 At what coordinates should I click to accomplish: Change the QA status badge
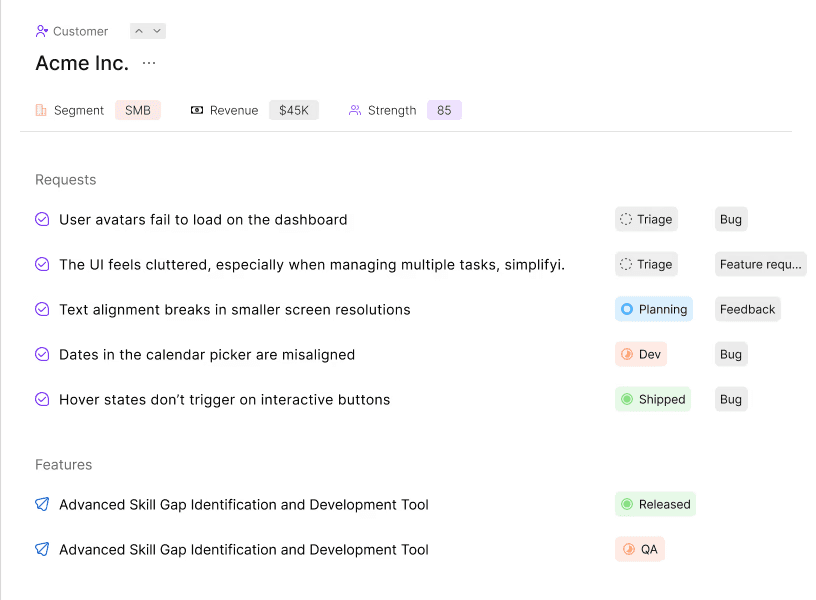pos(640,550)
